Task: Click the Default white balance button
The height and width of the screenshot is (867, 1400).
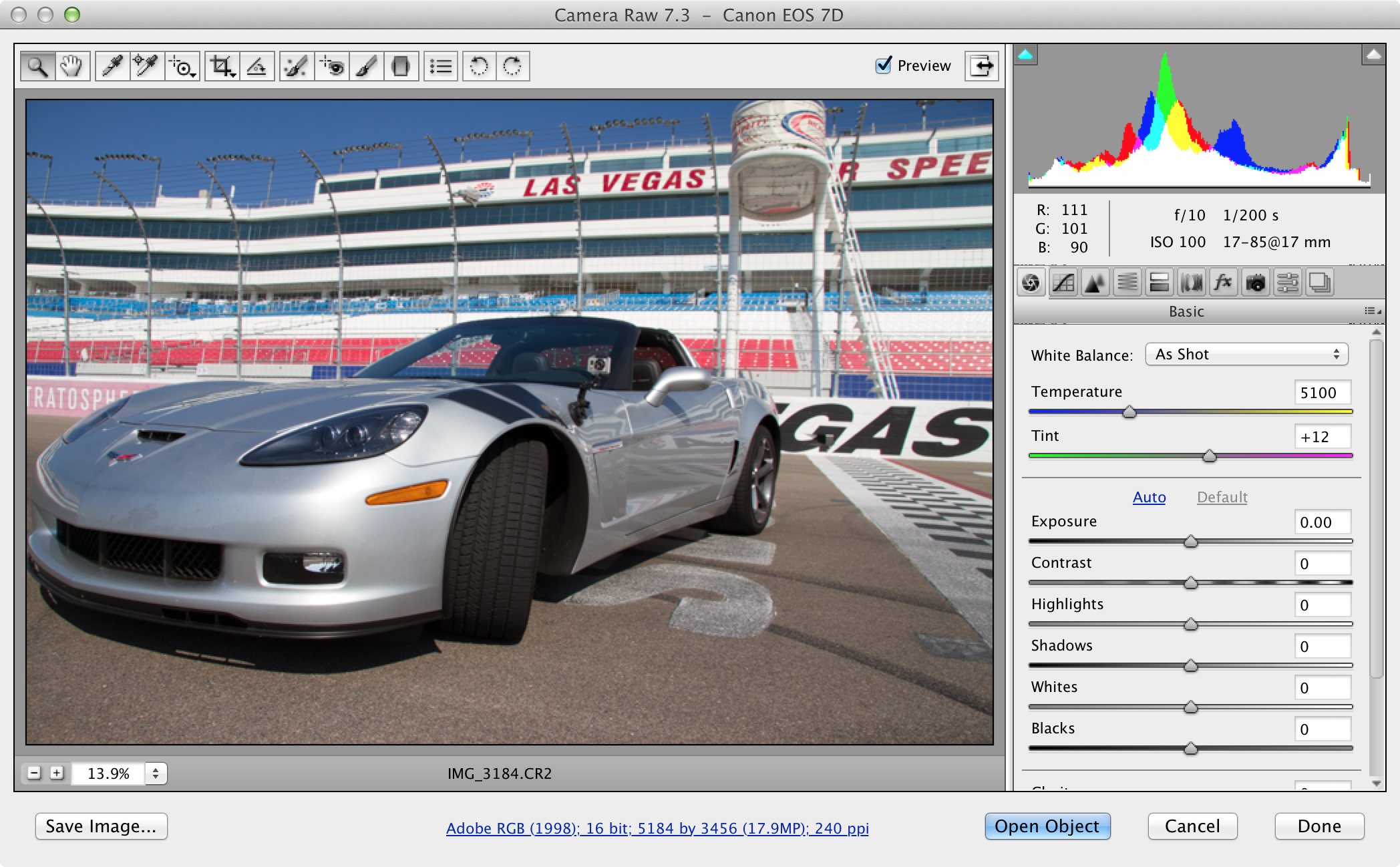Action: pyautogui.click(x=1222, y=497)
